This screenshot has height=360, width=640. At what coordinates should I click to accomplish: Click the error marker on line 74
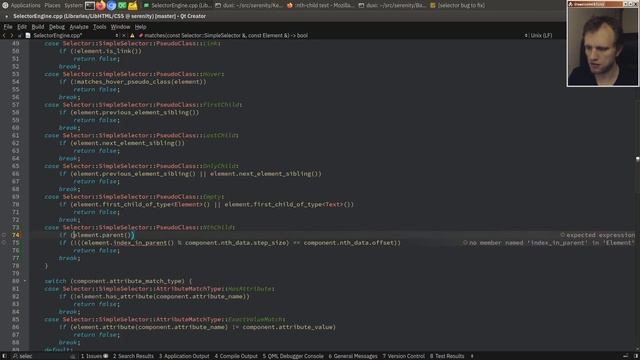pyautogui.click(x=4, y=235)
